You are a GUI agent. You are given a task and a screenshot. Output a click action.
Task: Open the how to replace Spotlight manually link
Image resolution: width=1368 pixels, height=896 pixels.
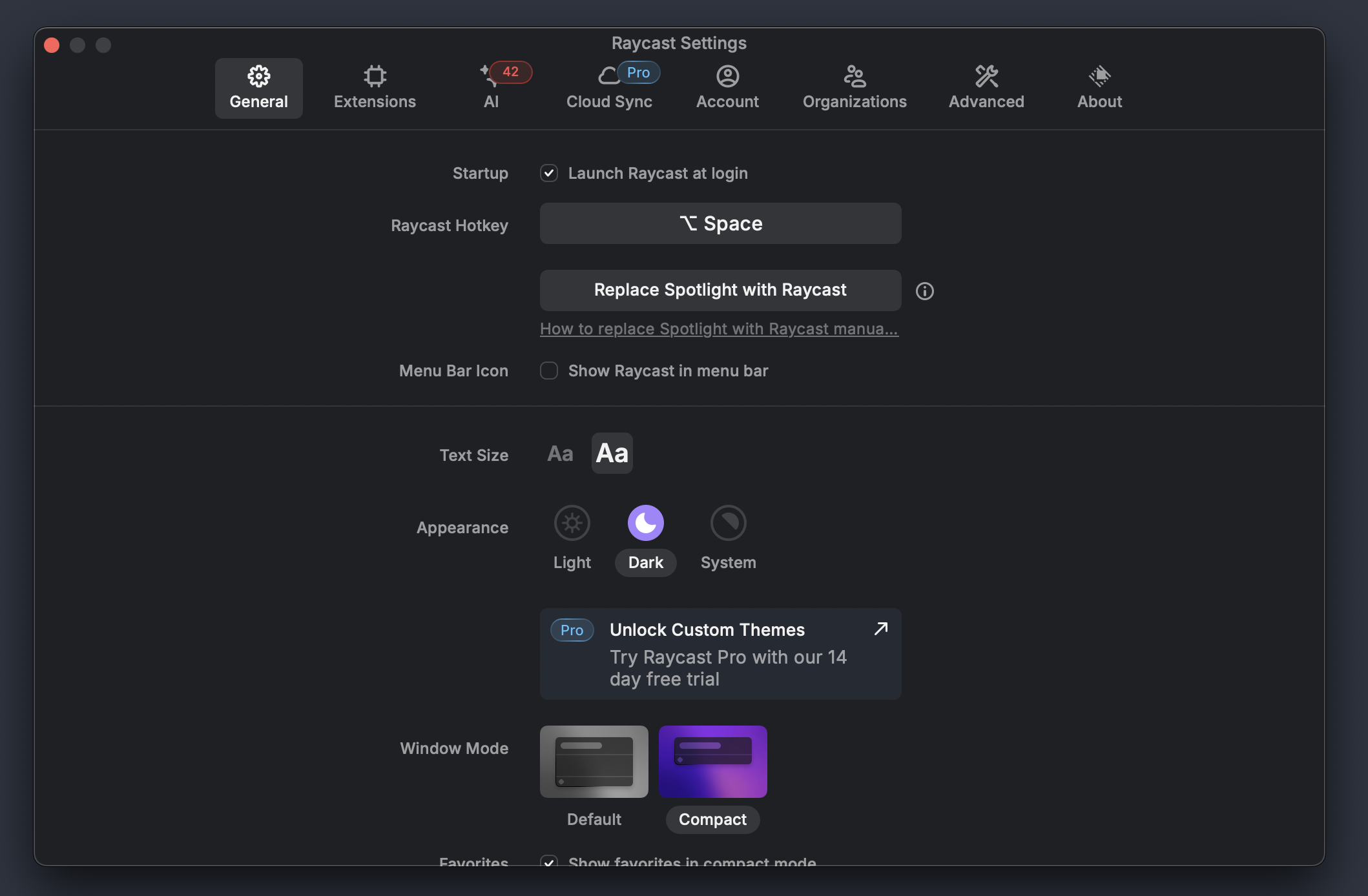point(719,329)
